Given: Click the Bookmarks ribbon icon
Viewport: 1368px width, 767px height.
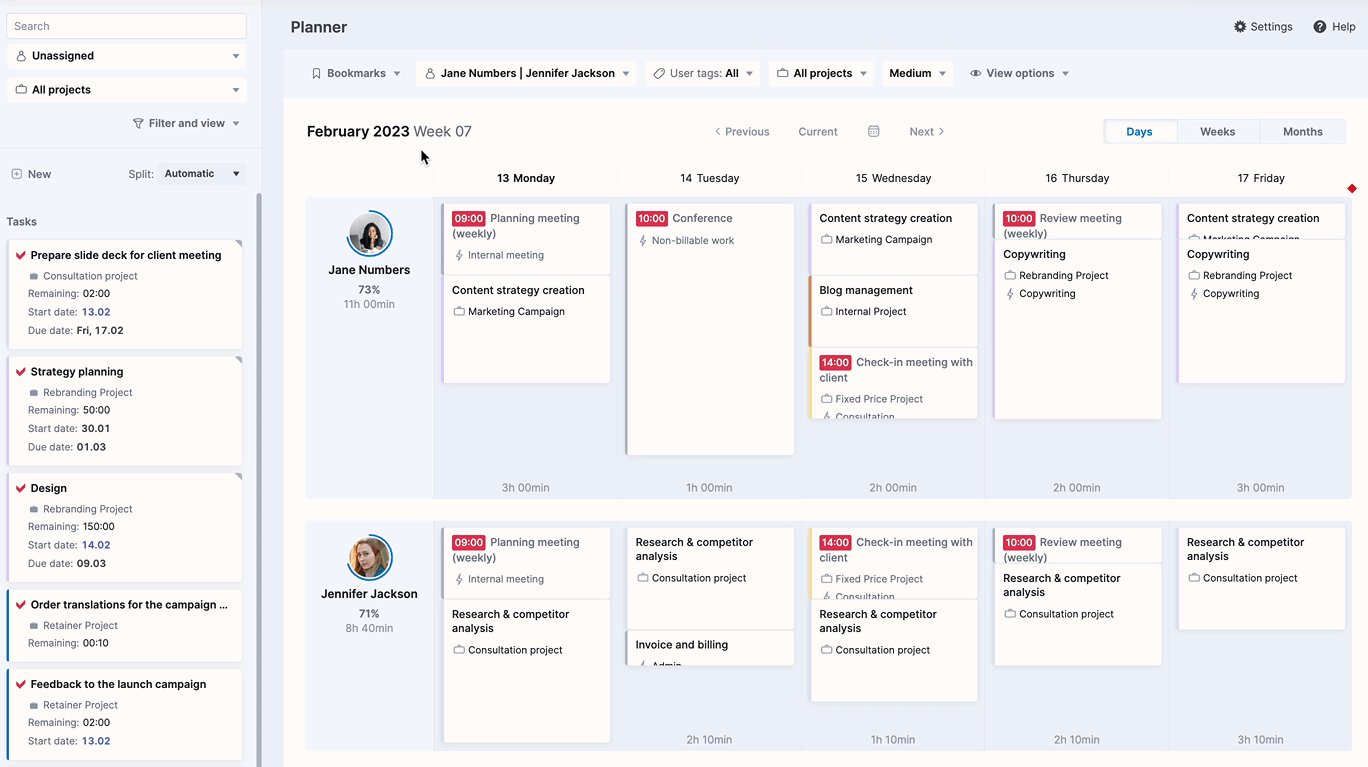Looking at the screenshot, I should pyautogui.click(x=317, y=73).
